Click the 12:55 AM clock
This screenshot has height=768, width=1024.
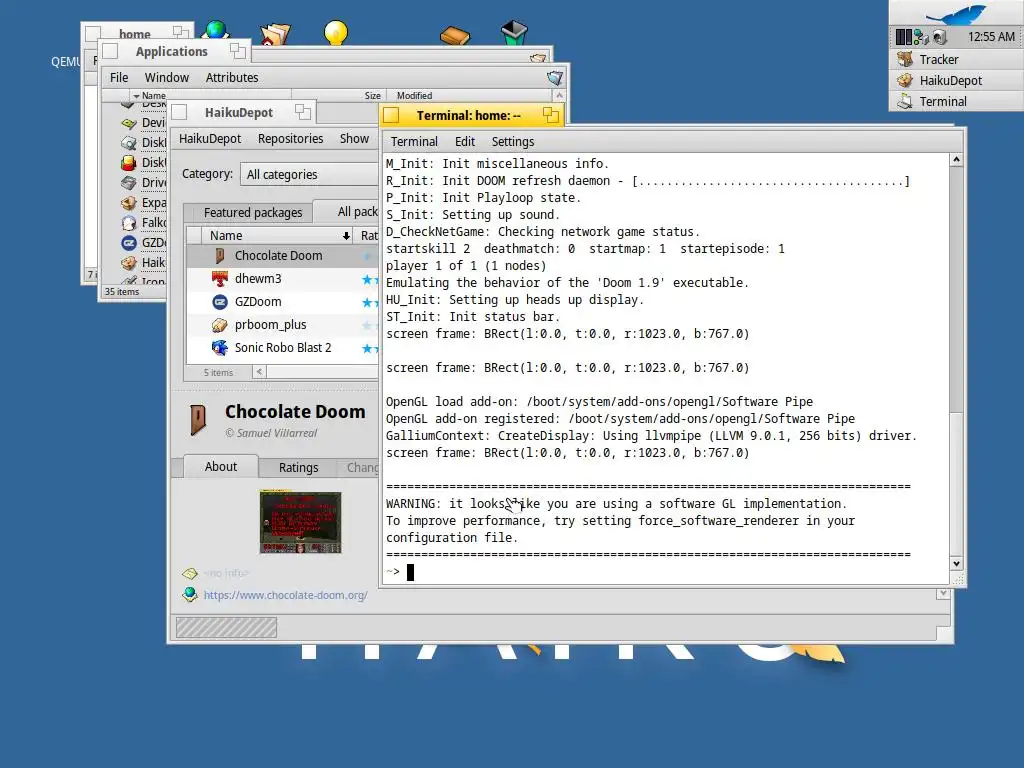click(x=991, y=37)
